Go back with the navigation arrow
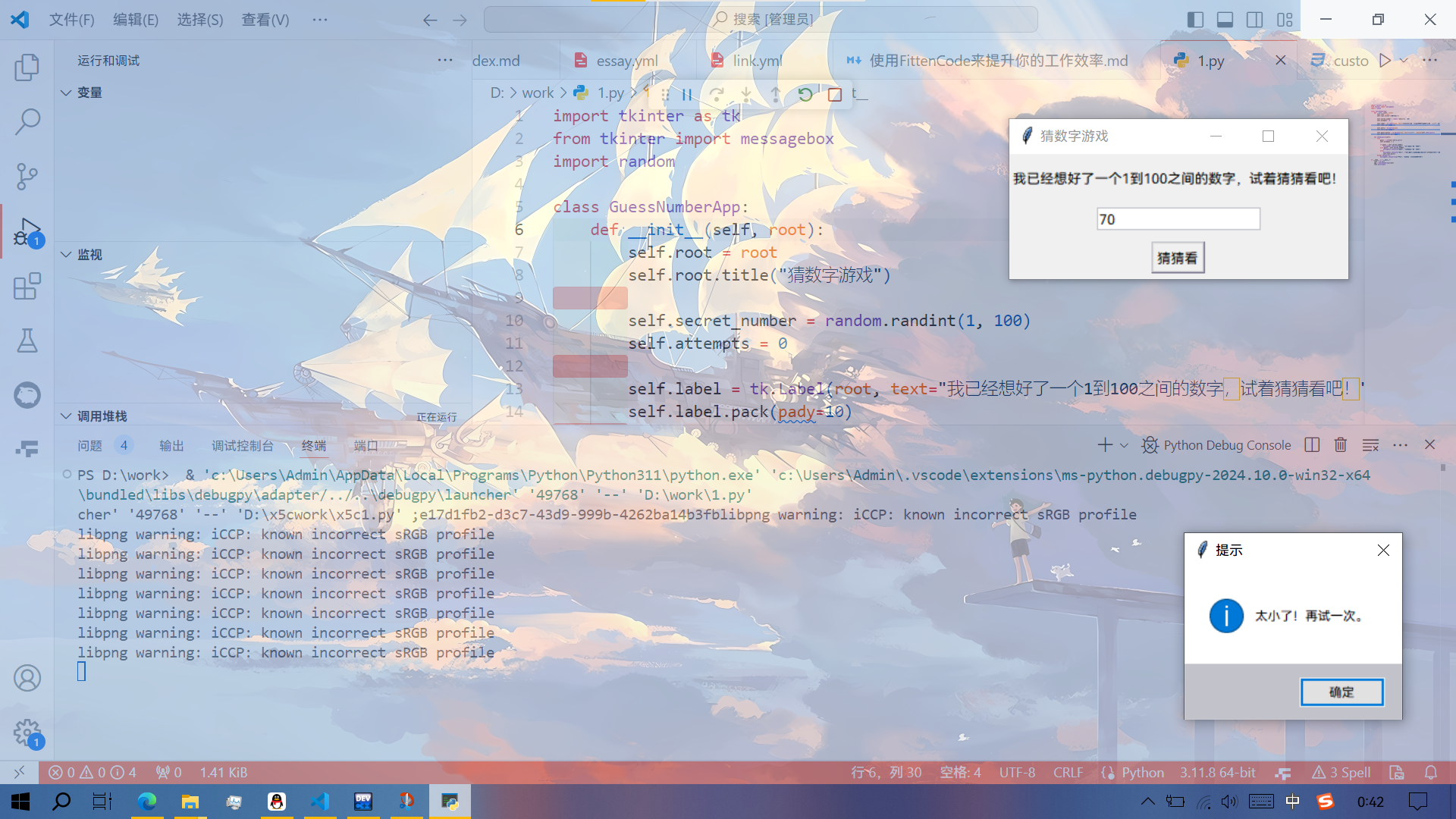Screen dimensions: 1456x819 pyautogui.click(x=430, y=20)
